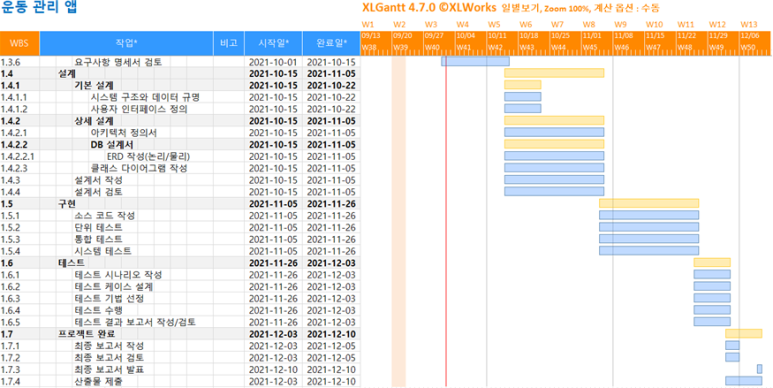Select task 테스트 수행
Screen dimensions: 773x388
98,311
